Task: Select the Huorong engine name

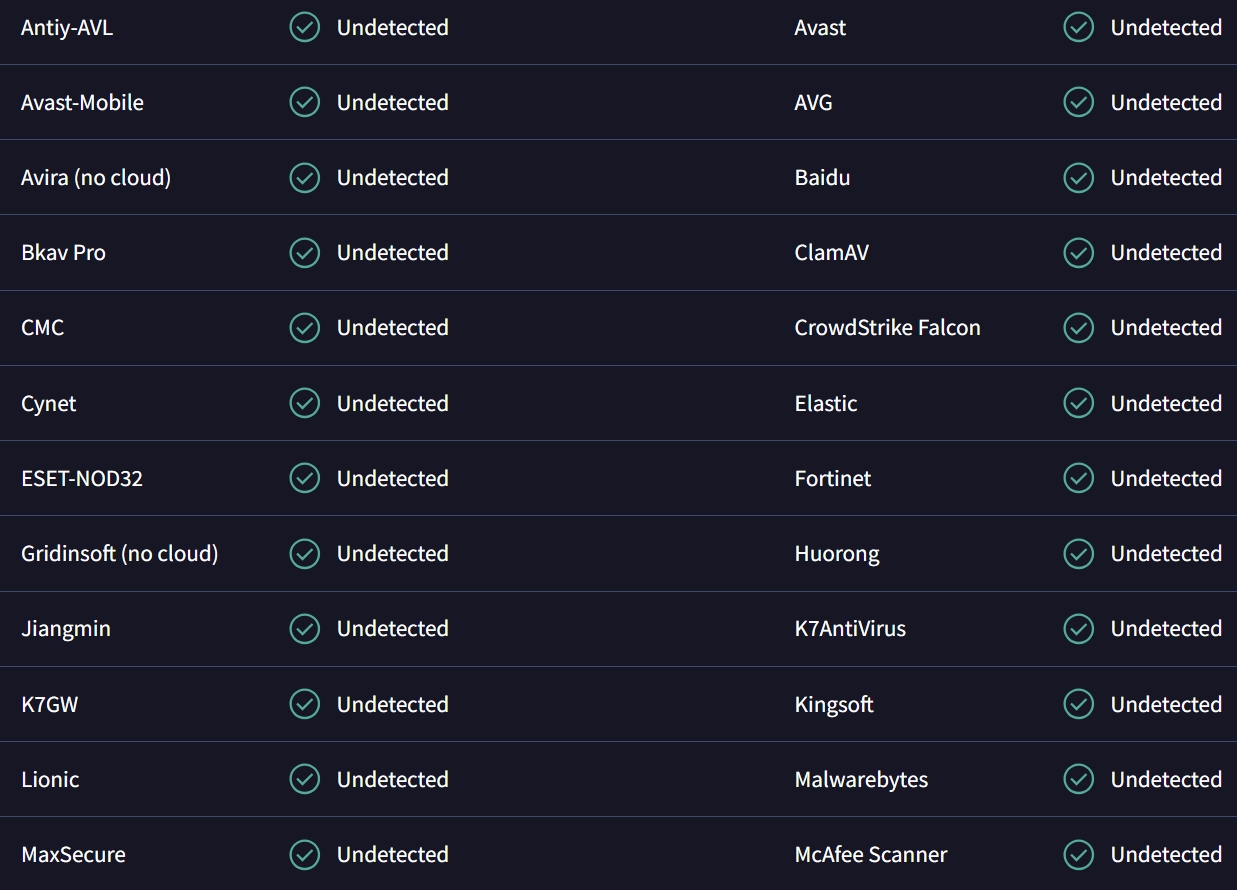Action: 837,554
